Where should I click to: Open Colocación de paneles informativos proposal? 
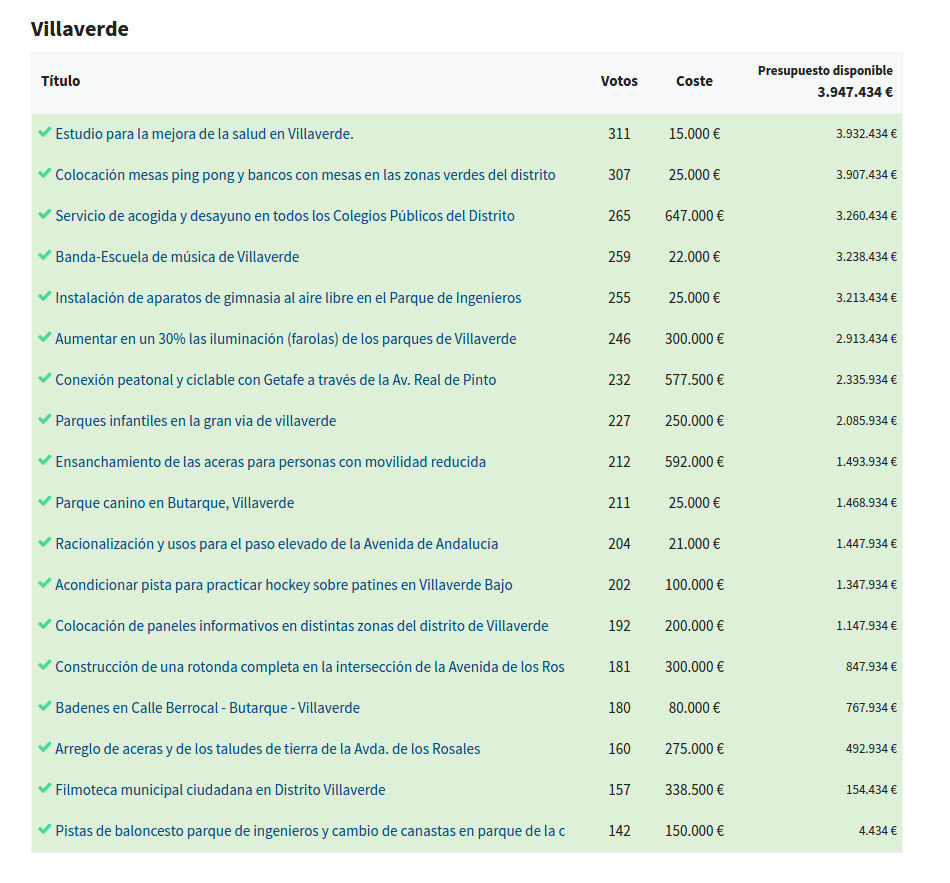(x=302, y=626)
